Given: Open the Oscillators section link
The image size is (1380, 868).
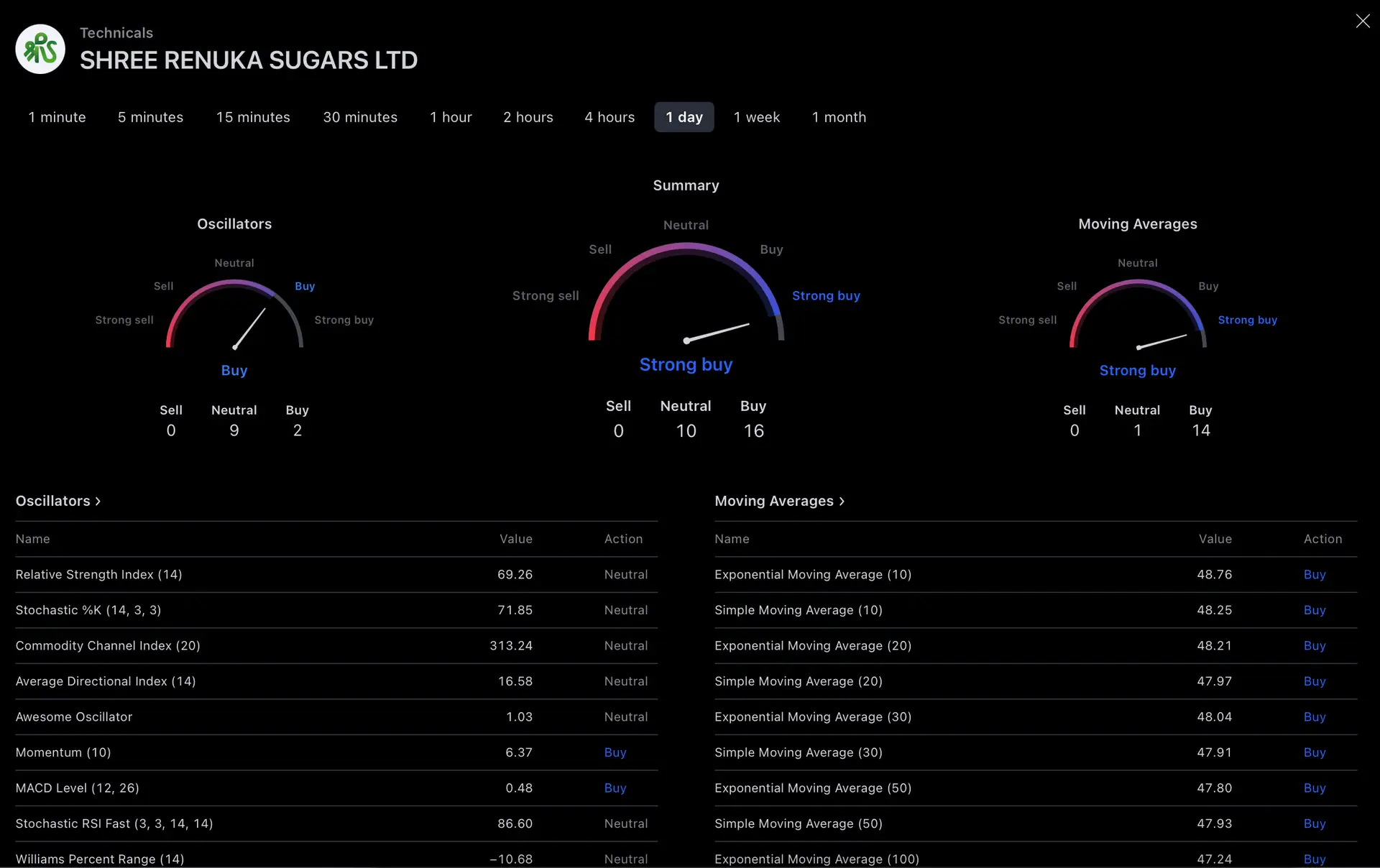Looking at the screenshot, I should (x=58, y=501).
